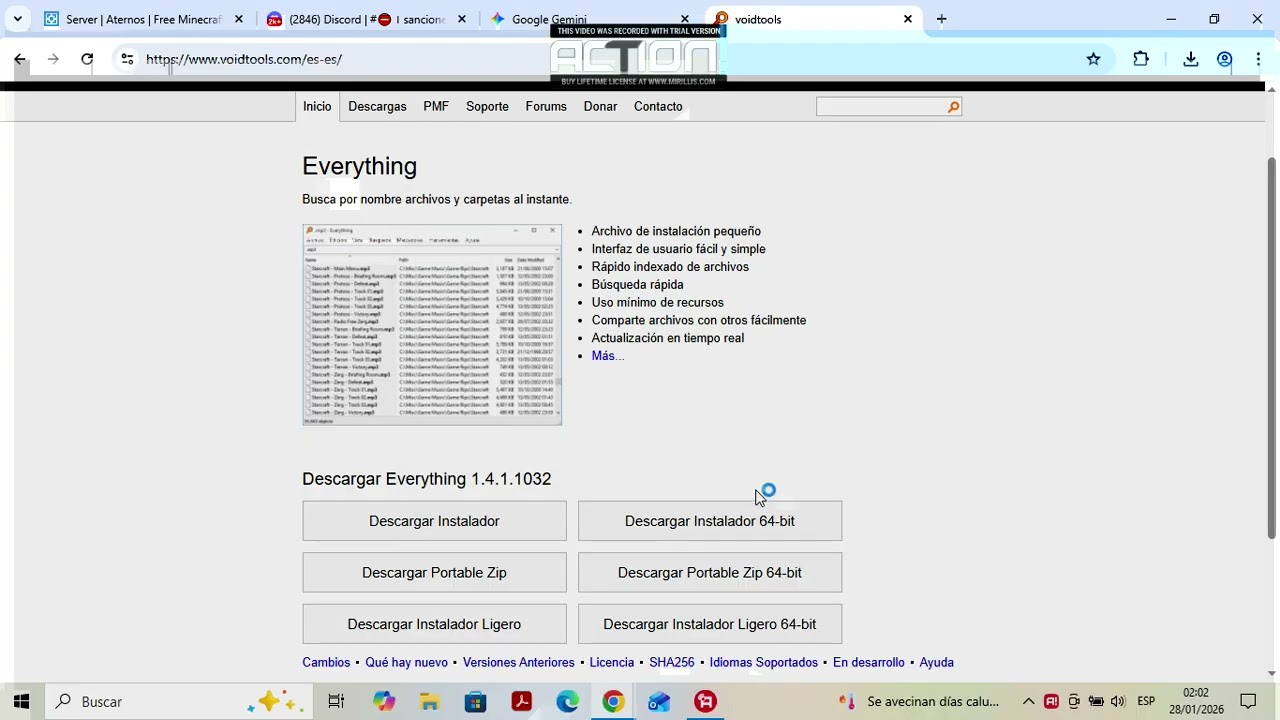1280x720 pixels.
Task: Click Descargar Portable Zip 64-bit button
Action: [710, 573]
